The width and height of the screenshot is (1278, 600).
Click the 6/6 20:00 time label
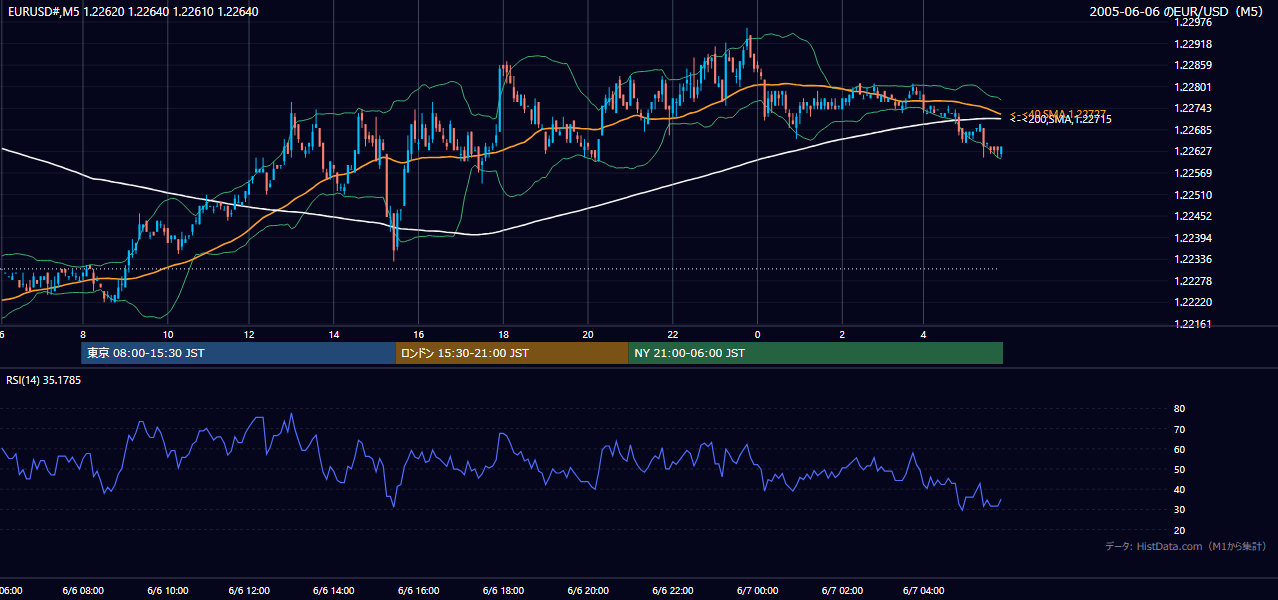click(588, 591)
